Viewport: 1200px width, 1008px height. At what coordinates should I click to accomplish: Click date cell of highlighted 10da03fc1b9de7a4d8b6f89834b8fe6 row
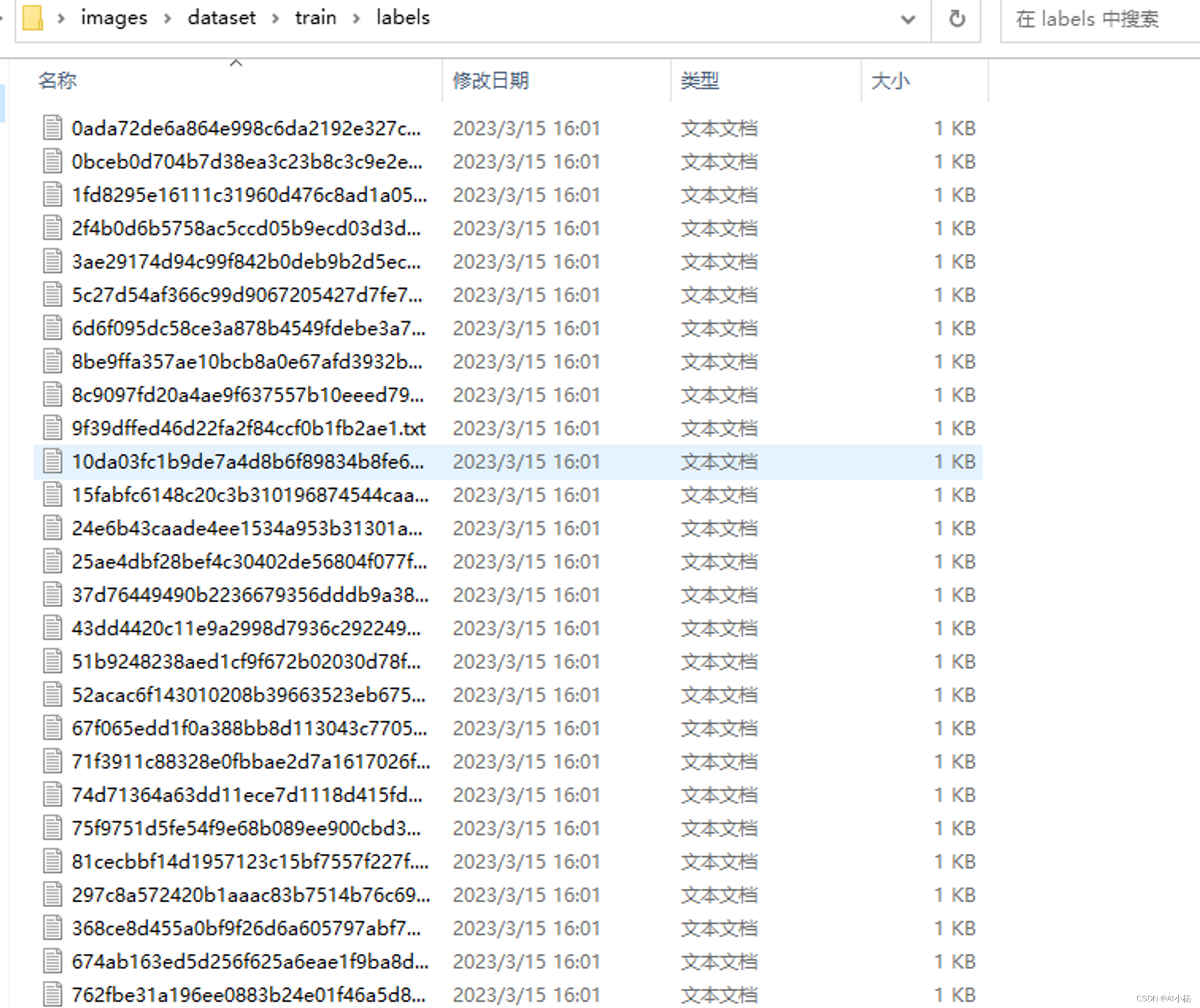pos(526,461)
